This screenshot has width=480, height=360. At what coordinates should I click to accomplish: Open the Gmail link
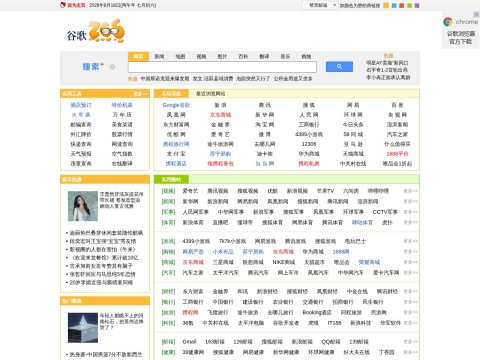[189, 342]
